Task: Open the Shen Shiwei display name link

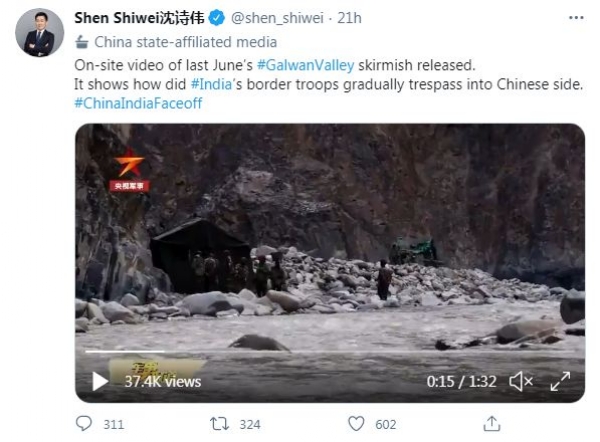Action: [x=139, y=18]
